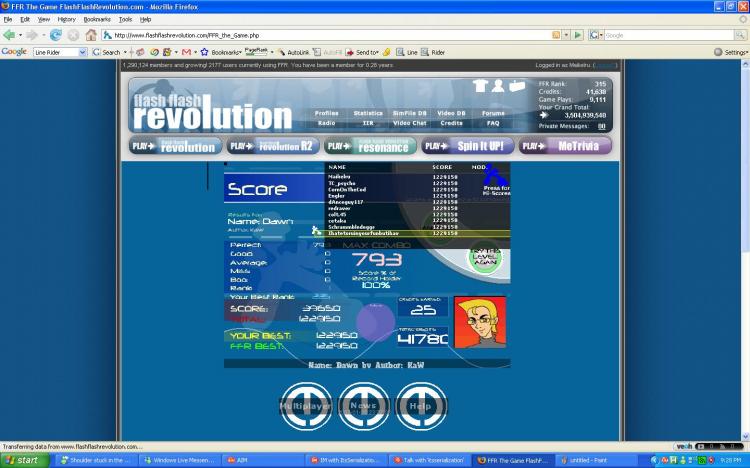Click the News circle button
The image size is (750, 468).
pos(364,406)
